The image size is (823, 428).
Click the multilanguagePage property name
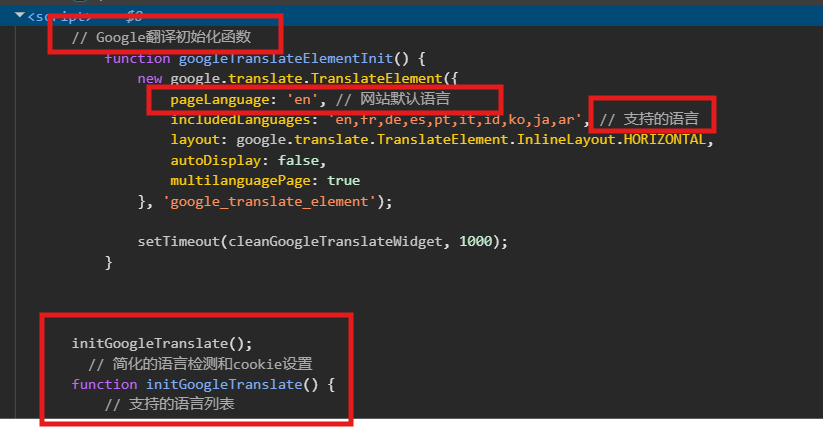[x=240, y=181]
